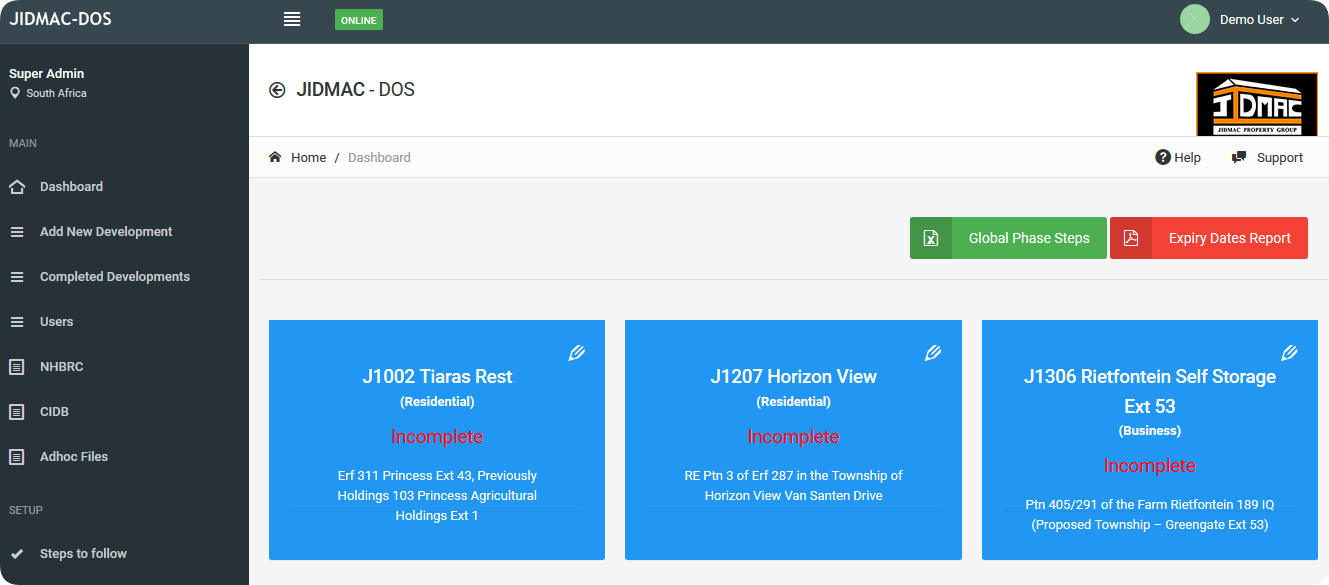Edit the J1207 Horizon View card

click(933, 353)
